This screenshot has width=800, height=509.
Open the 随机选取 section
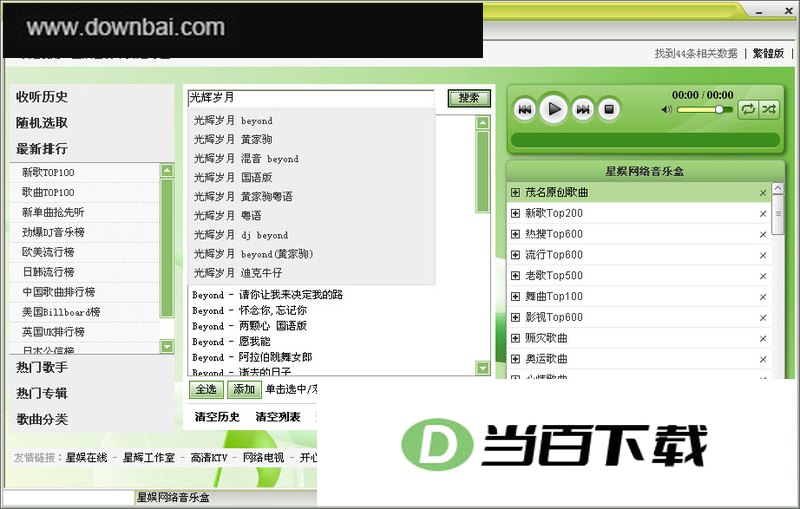pyautogui.click(x=42, y=123)
